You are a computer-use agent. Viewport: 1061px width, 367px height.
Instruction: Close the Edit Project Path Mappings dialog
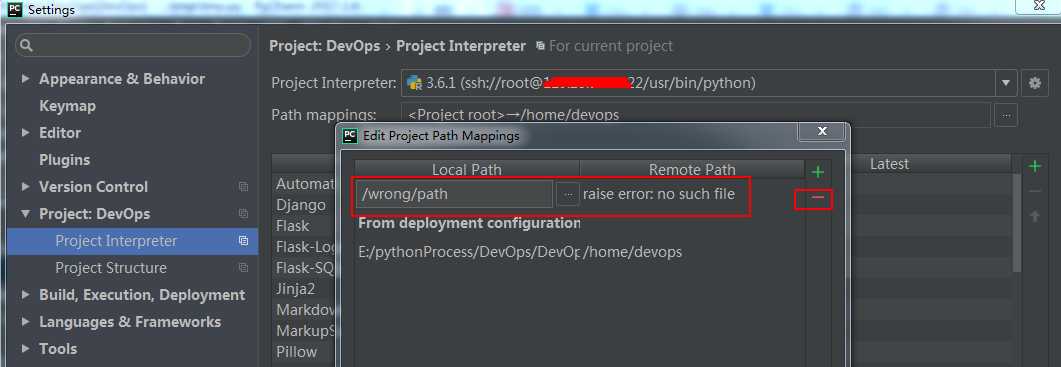tap(822, 131)
